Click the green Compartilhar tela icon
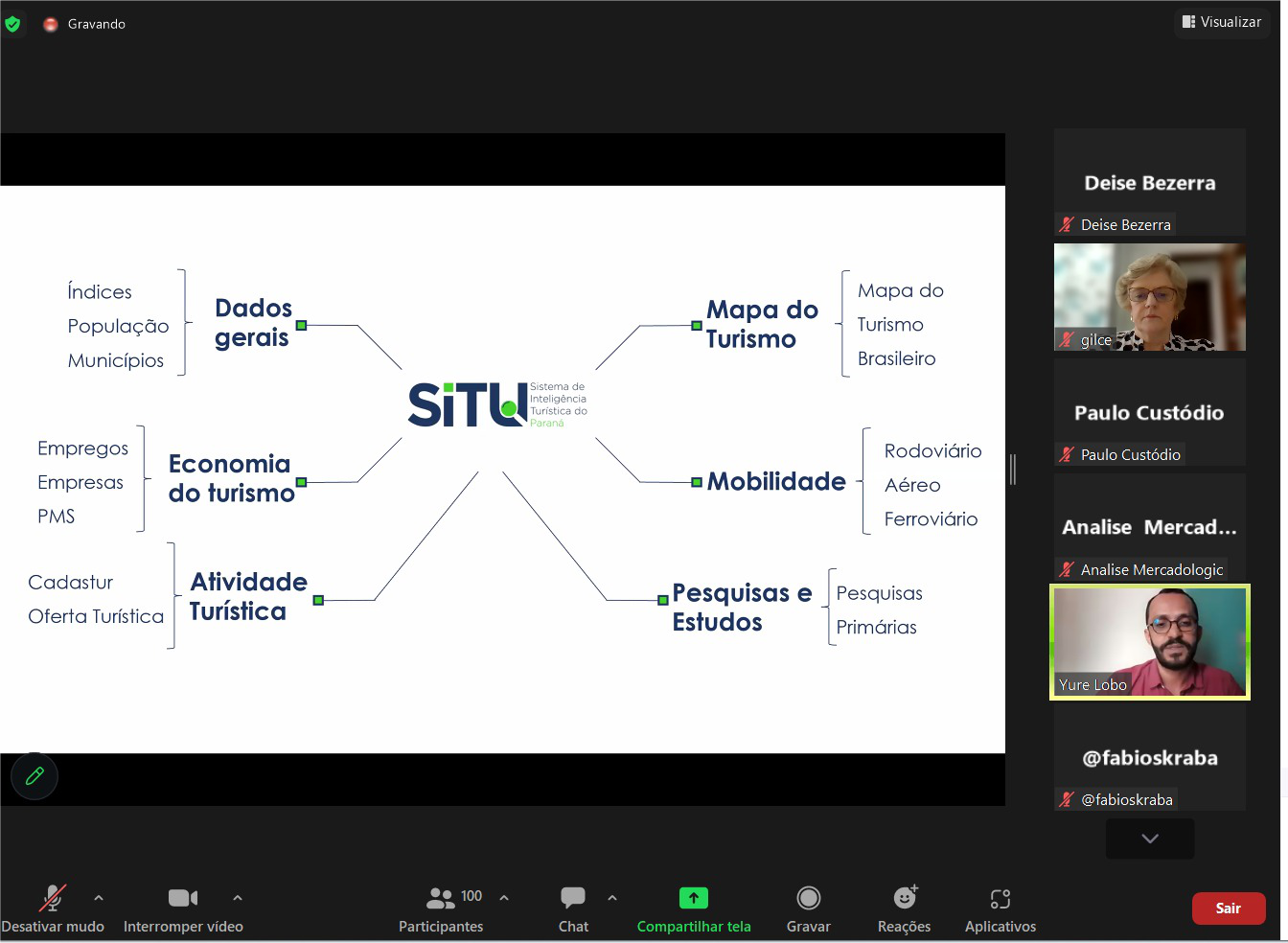The image size is (1288, 943). 693,898
